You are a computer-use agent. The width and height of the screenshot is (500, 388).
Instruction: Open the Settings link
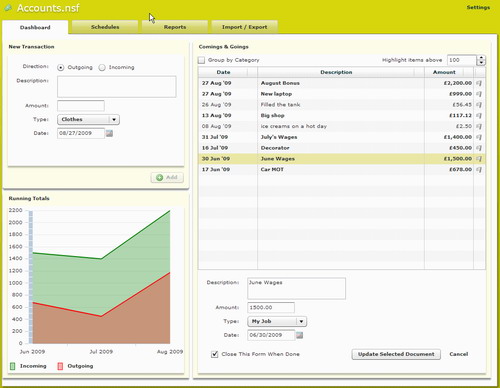(x=478, y=7)
